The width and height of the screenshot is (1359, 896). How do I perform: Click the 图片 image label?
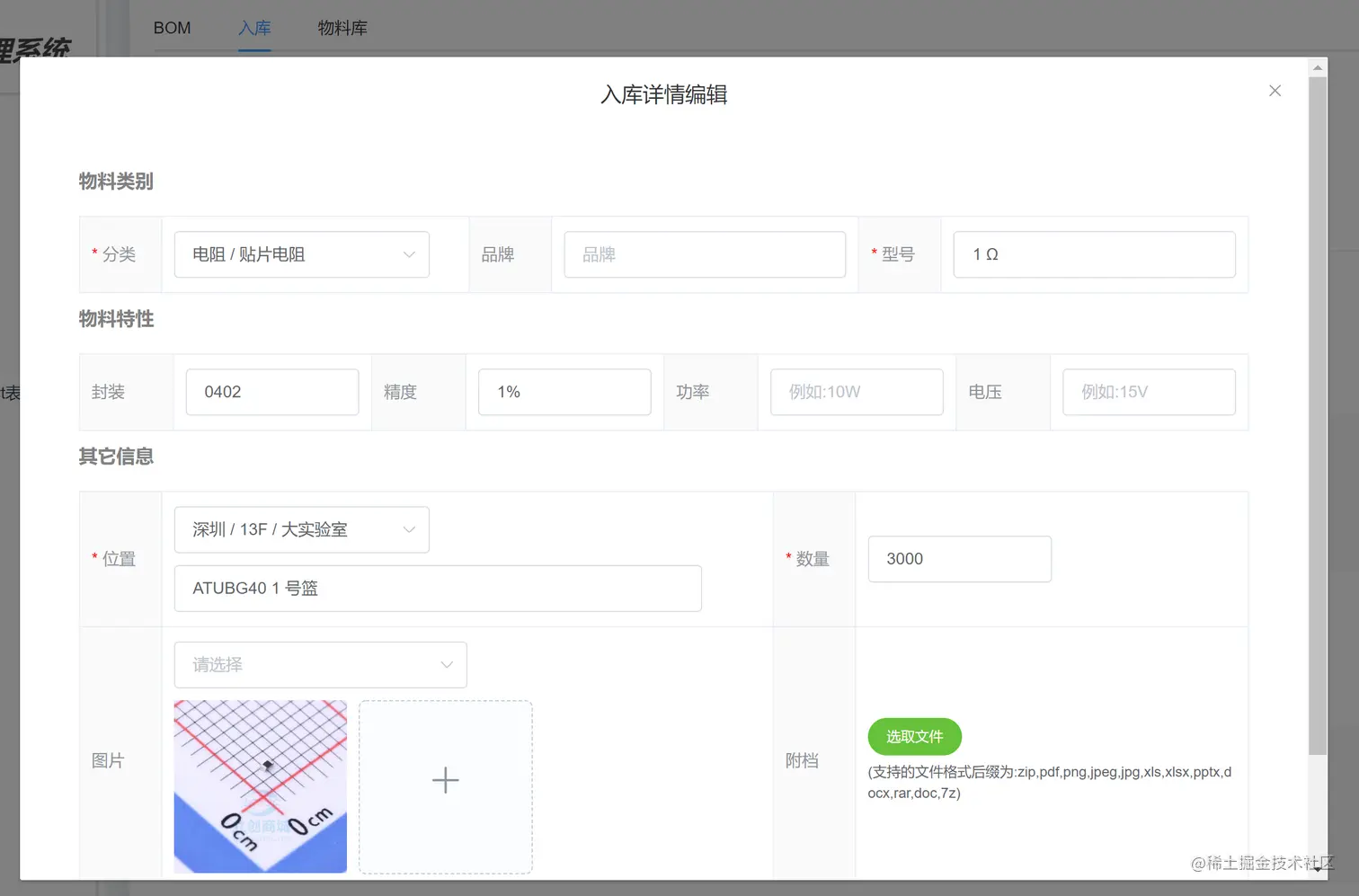[x=108, y=761]
